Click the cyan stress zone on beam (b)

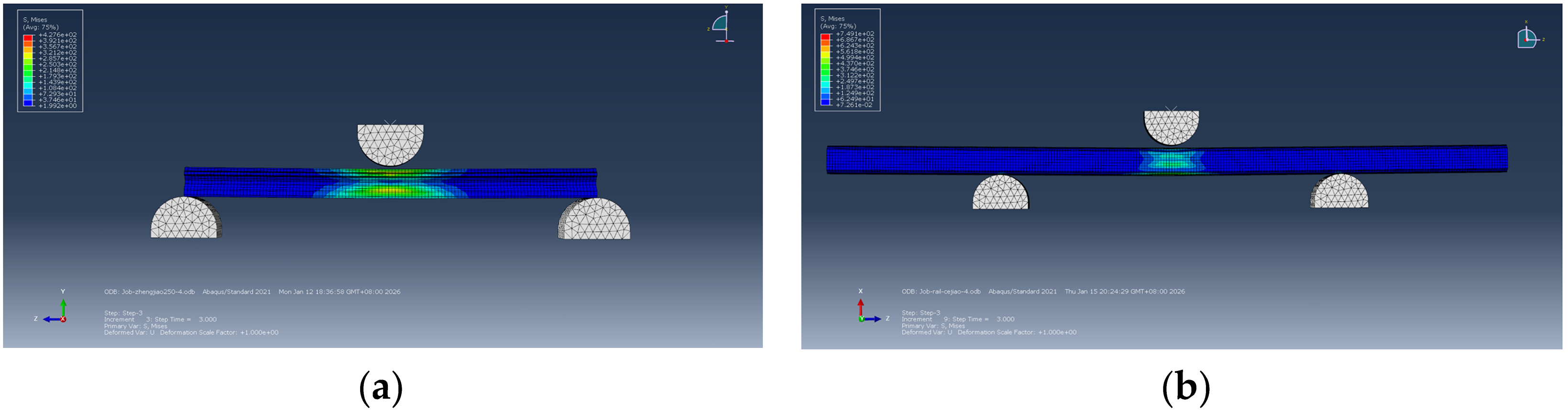click(1171, 161)
